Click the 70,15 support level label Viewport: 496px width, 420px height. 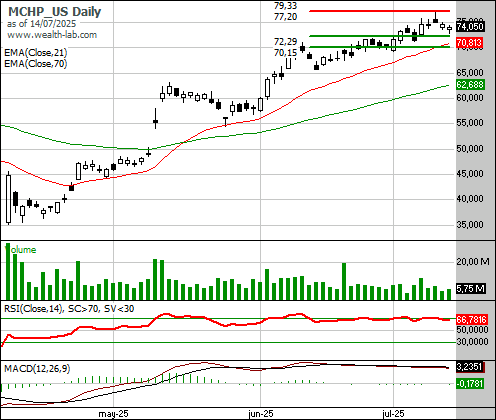(x=285, y=52)
